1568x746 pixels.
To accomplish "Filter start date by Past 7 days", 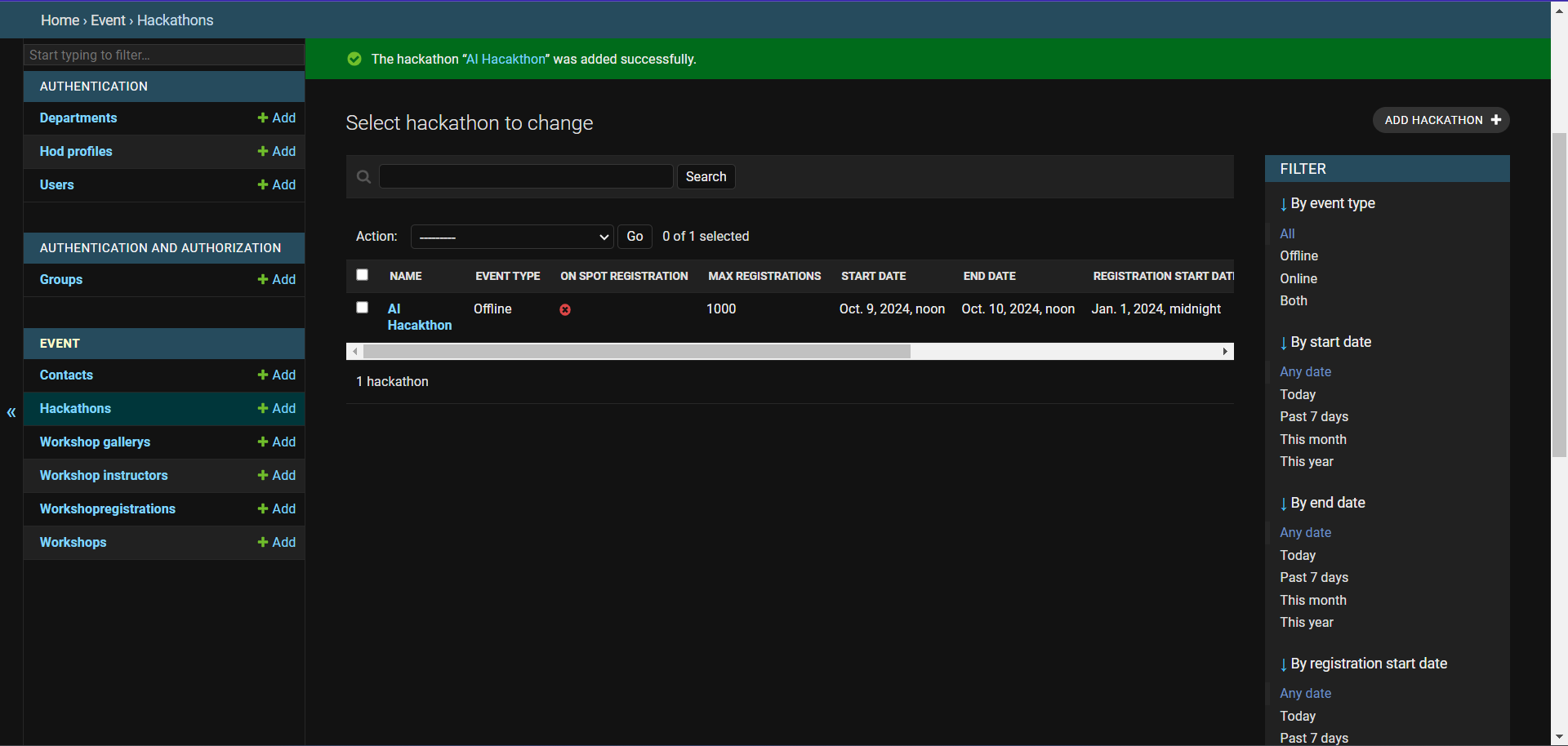I will (1314, 417).
